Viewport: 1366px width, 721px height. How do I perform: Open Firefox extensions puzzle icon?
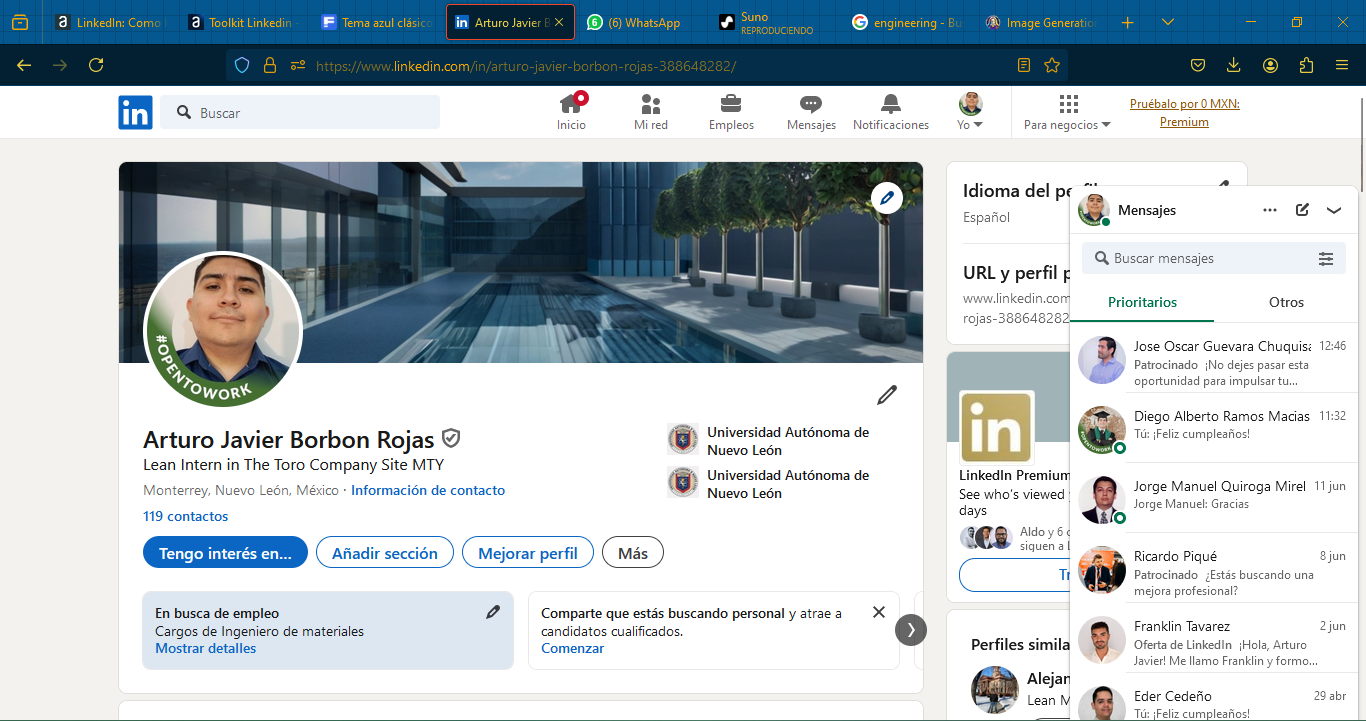[x=1306, y=65]
